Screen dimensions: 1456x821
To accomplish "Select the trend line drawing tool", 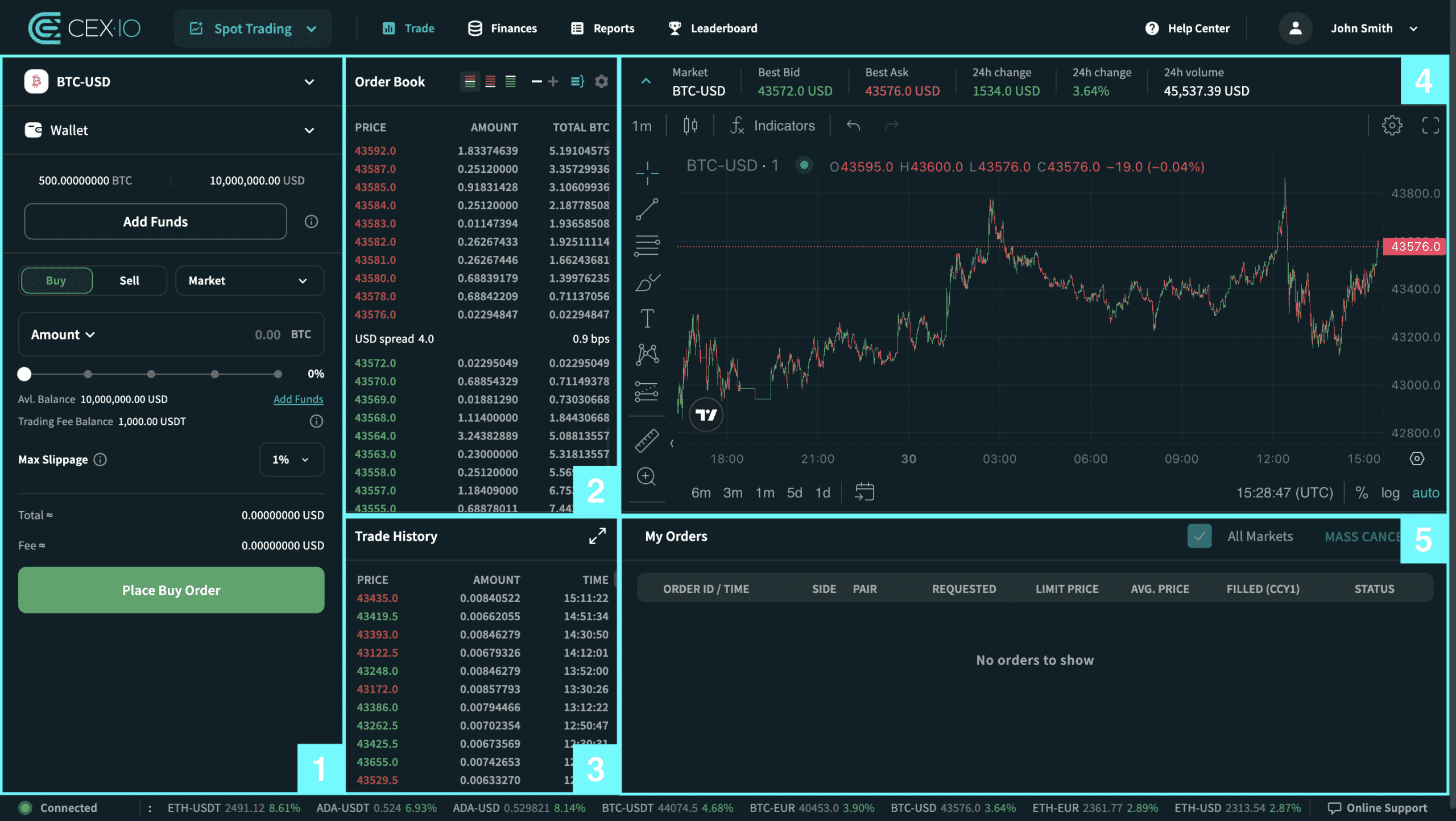I will point(647,209).
